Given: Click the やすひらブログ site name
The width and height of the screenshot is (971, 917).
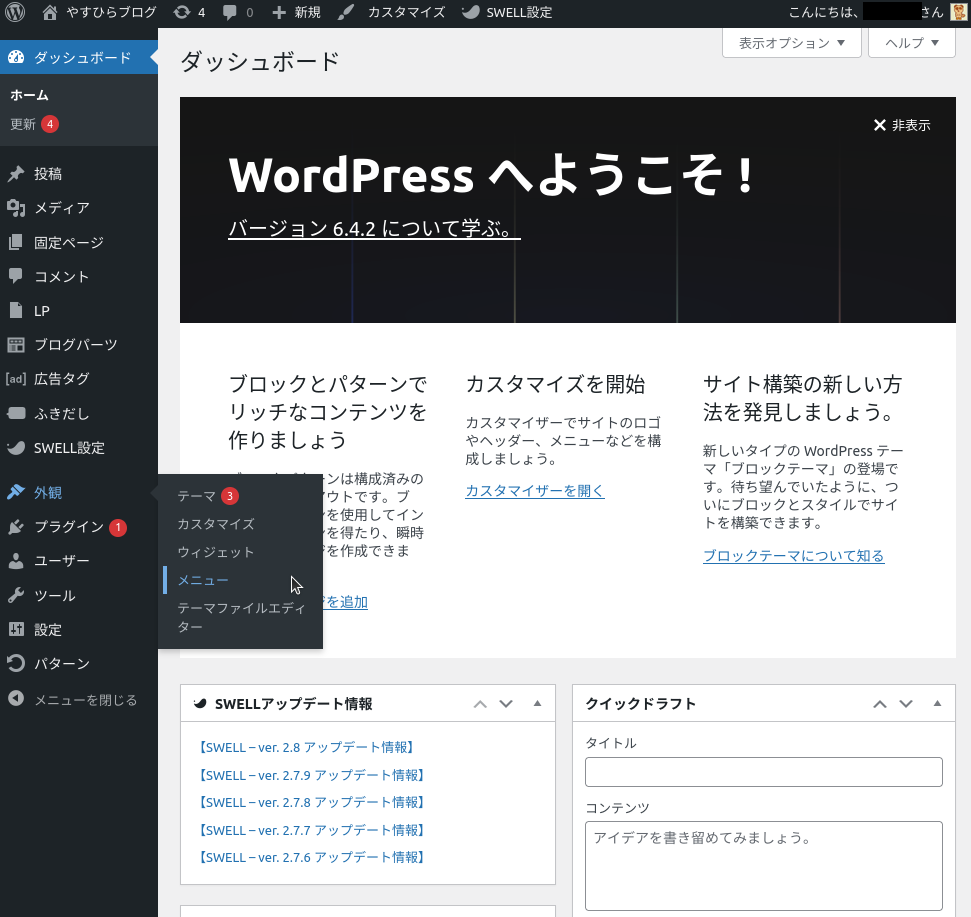Looking at the screenshot, I should click(x=111, y=12).
